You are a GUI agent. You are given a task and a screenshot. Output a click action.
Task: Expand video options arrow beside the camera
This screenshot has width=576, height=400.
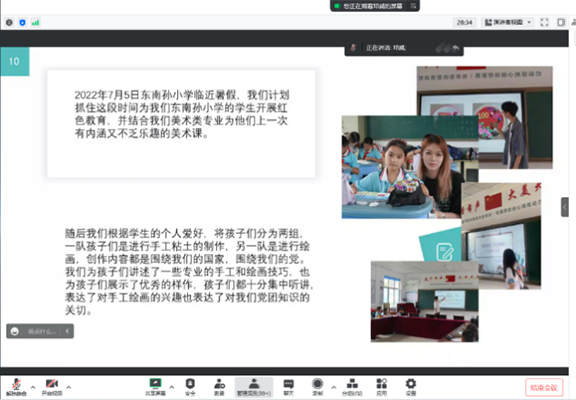pyautogui.click(x=69, y=387)
